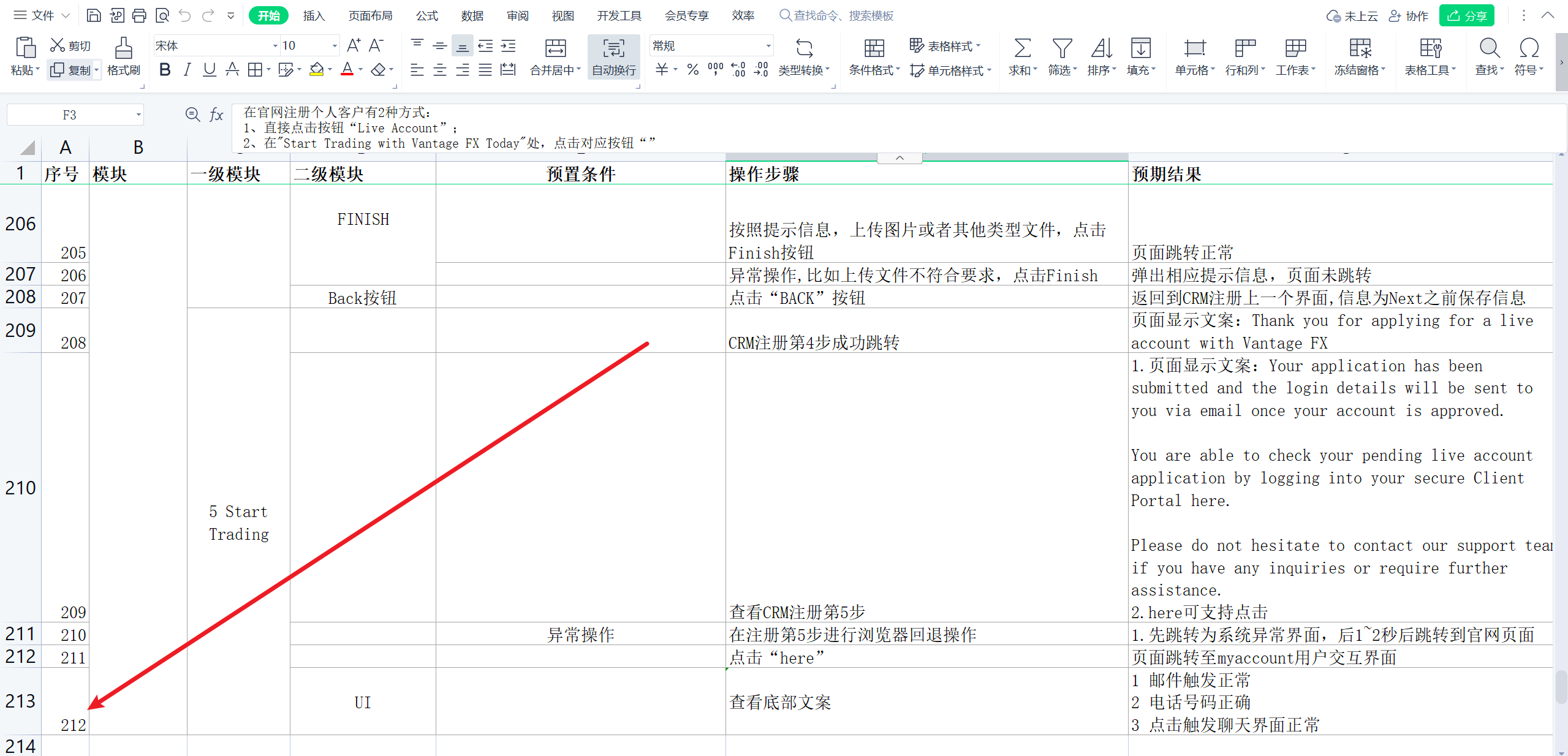
Task: Click the Format Painter (格式刷) icon
Action: [123, 48]
